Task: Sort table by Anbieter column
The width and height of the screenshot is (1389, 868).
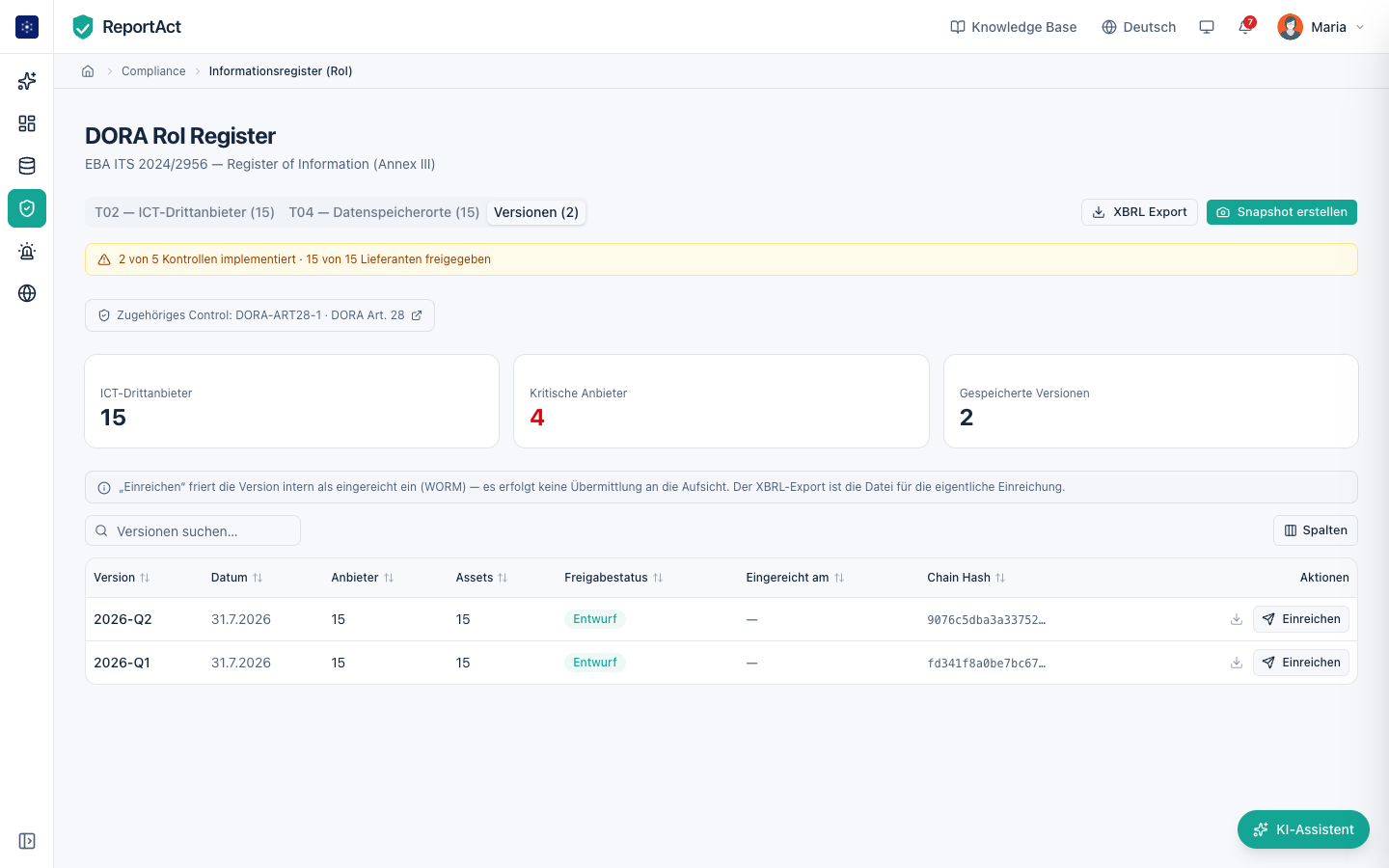Action: [363, 578]
